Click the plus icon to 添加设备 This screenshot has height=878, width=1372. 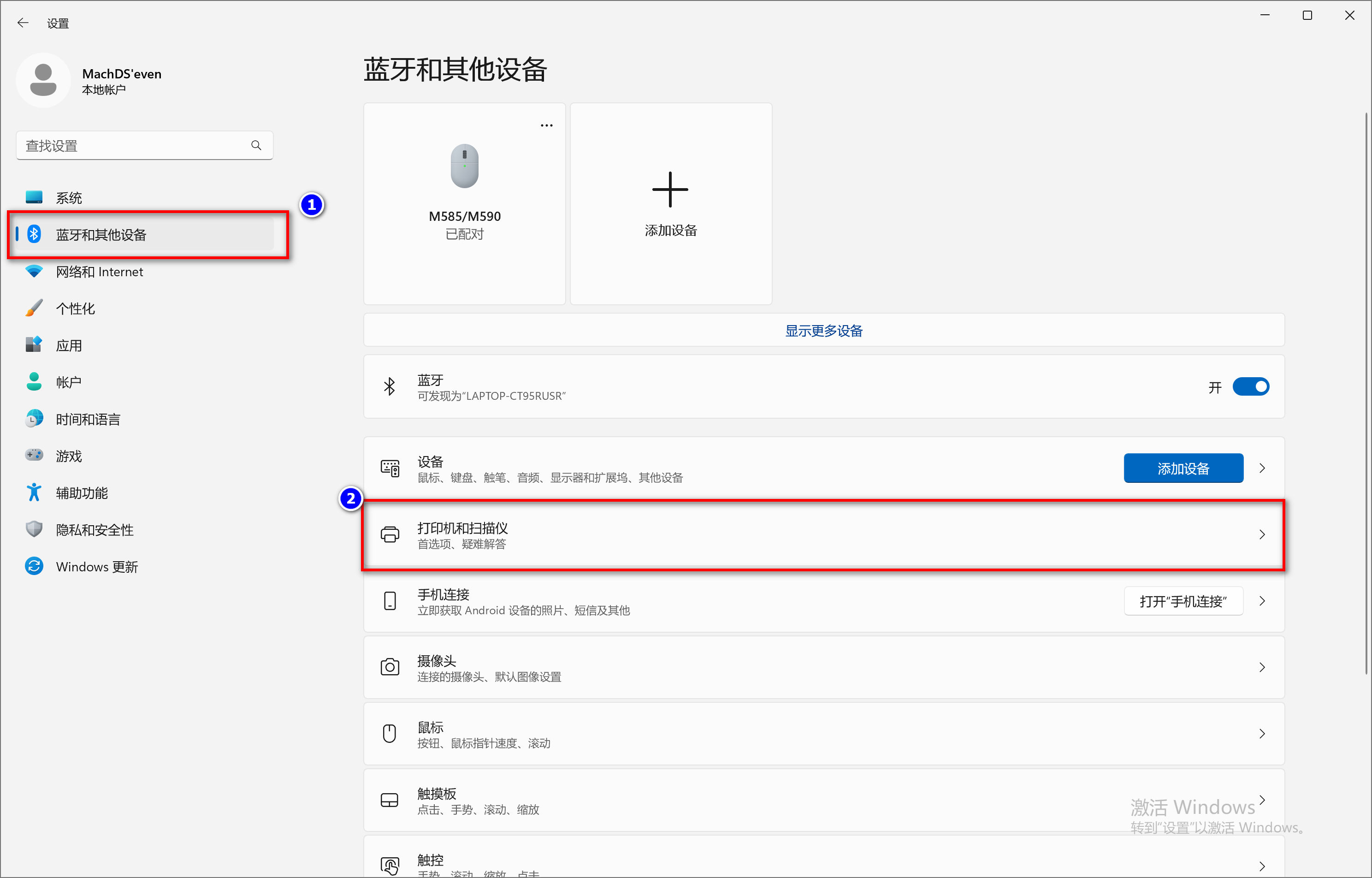tap(670, 189)
